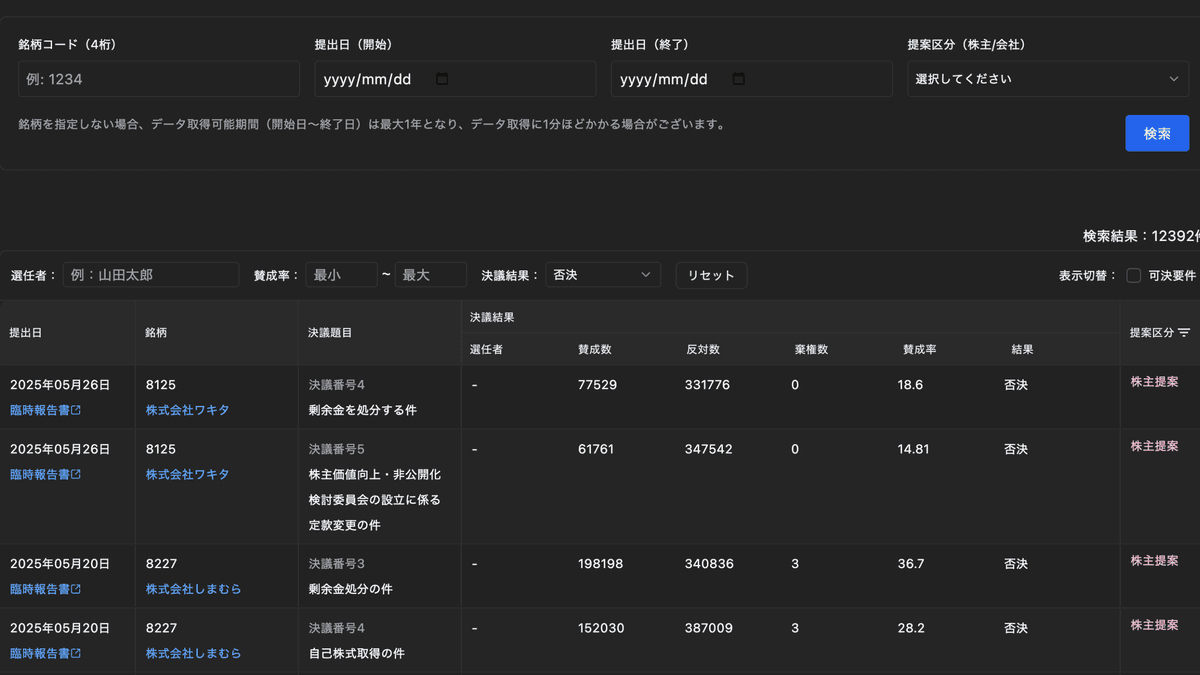Expand the 提案区分（株主/会社）dropdown
1200x675 pixels.
click(1048, 79)
